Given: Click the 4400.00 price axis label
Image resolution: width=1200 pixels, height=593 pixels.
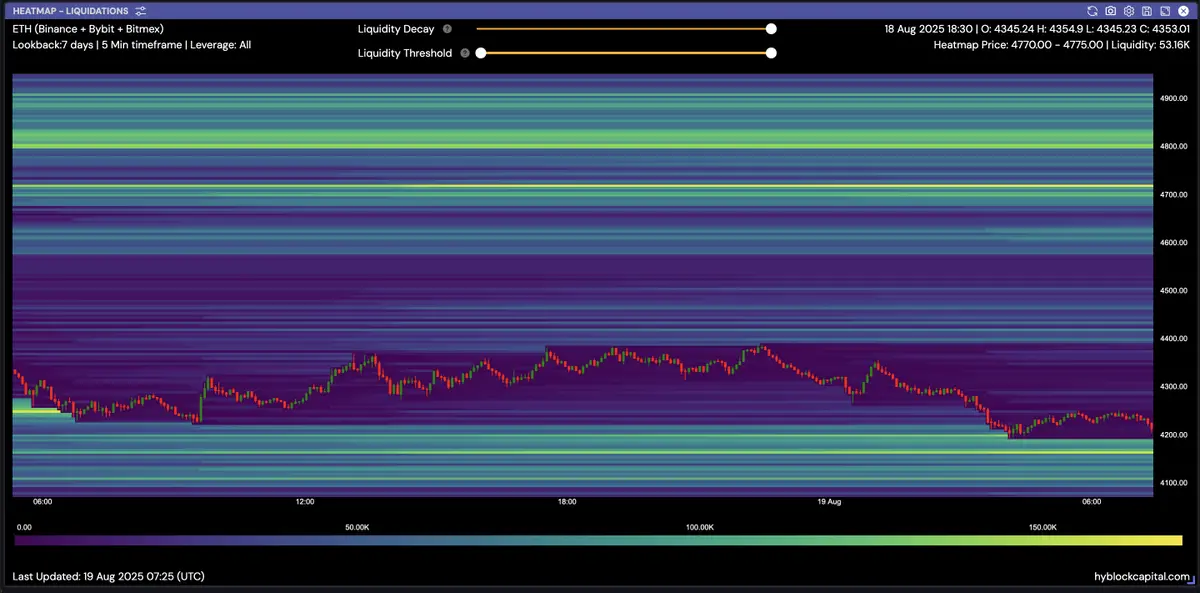Looking at the screenshot, I should click(x=1174, y=339).
